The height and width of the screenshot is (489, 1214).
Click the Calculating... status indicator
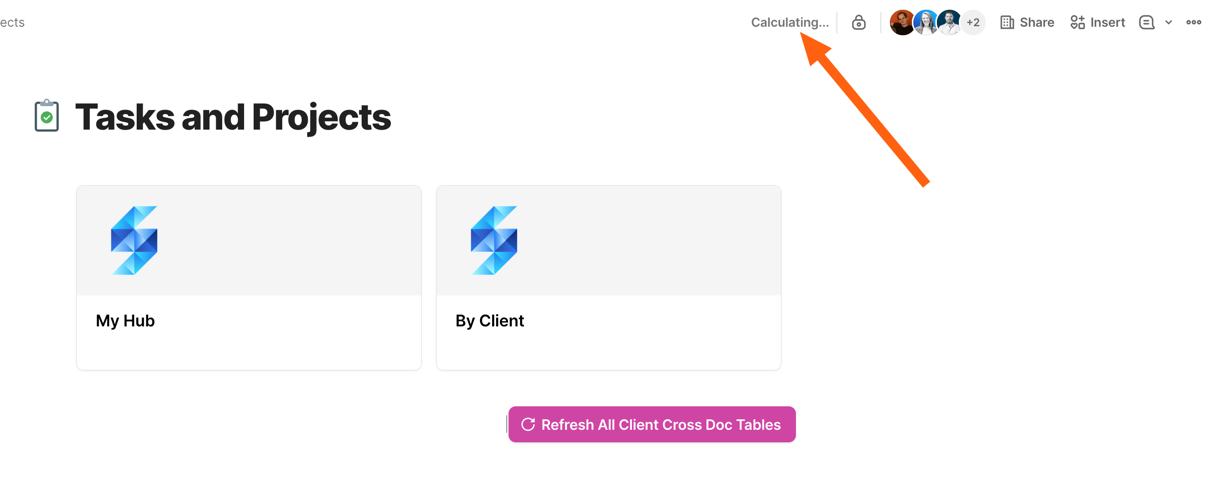coord(789,22)
